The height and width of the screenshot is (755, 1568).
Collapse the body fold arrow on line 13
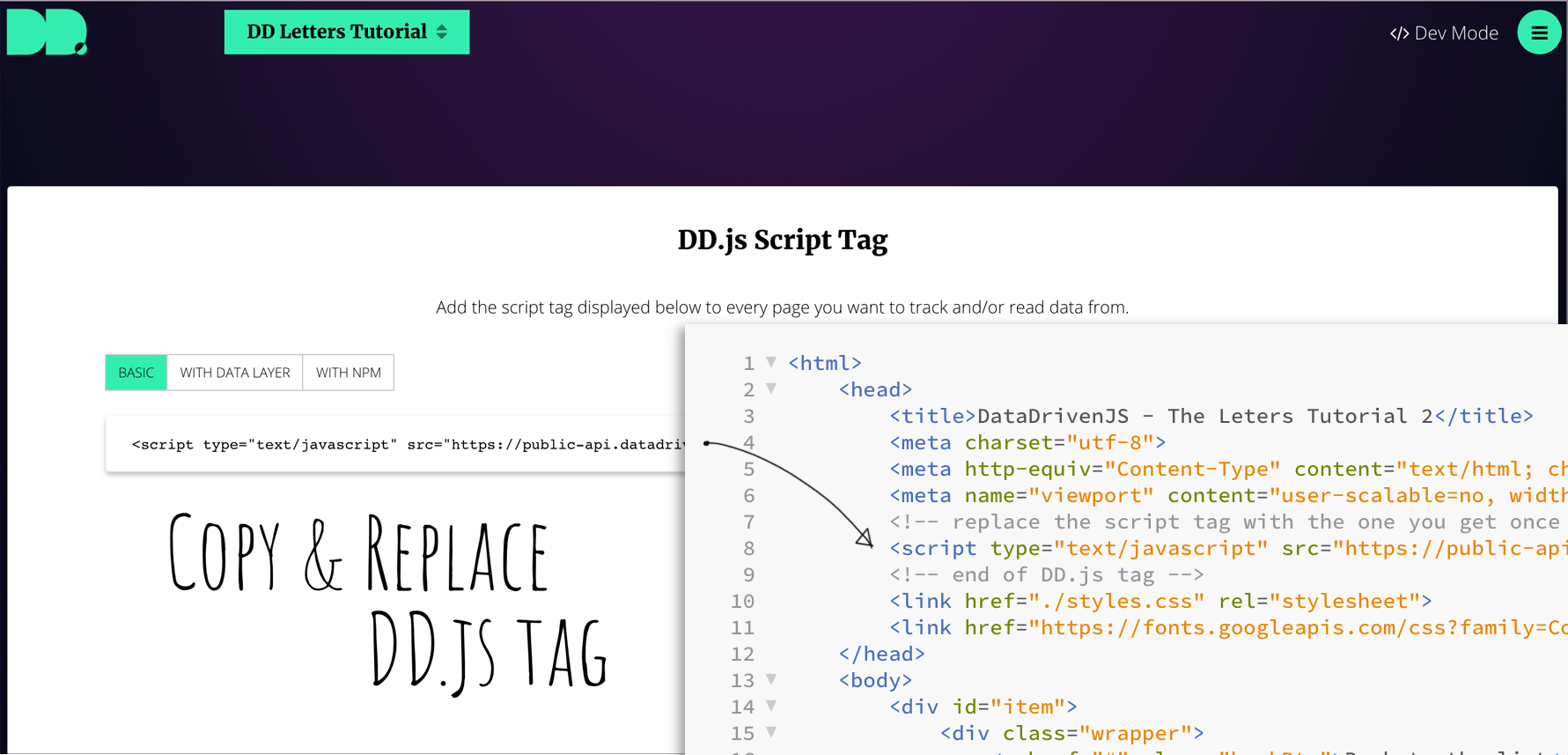click(x=771, y=679)
